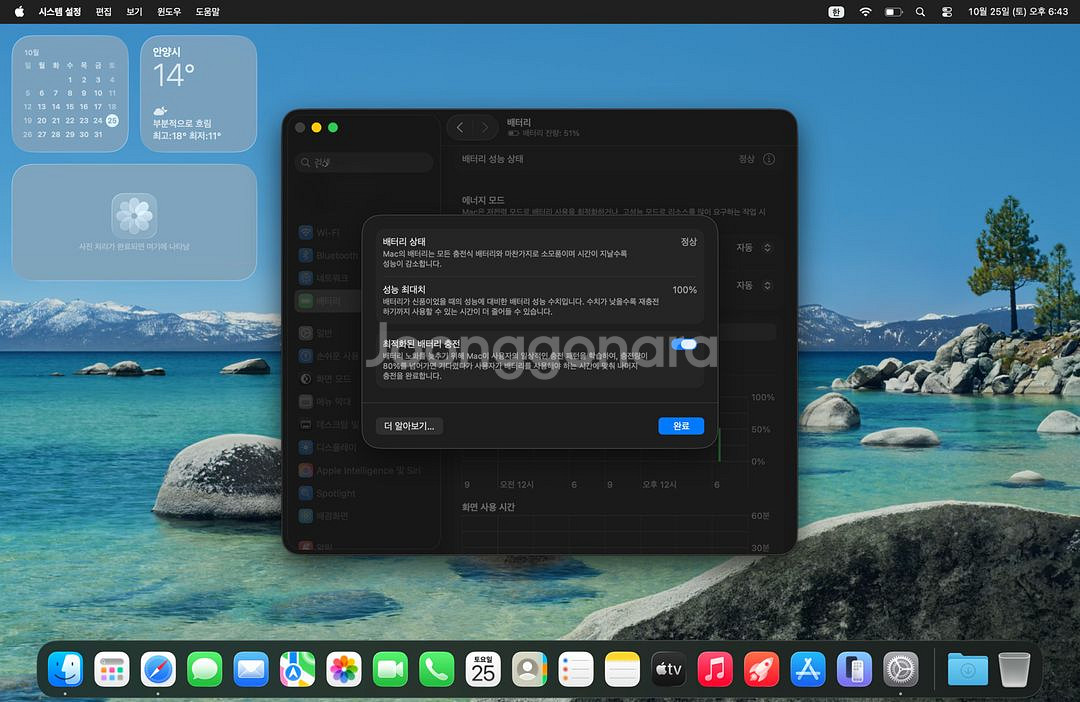Open the Apple menu
The image size is (1080, 702).
tap(19, 12)
